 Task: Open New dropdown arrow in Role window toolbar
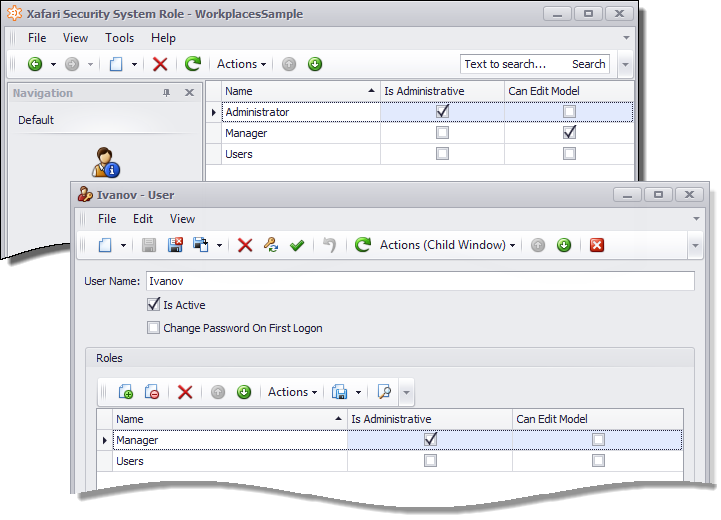134,64
